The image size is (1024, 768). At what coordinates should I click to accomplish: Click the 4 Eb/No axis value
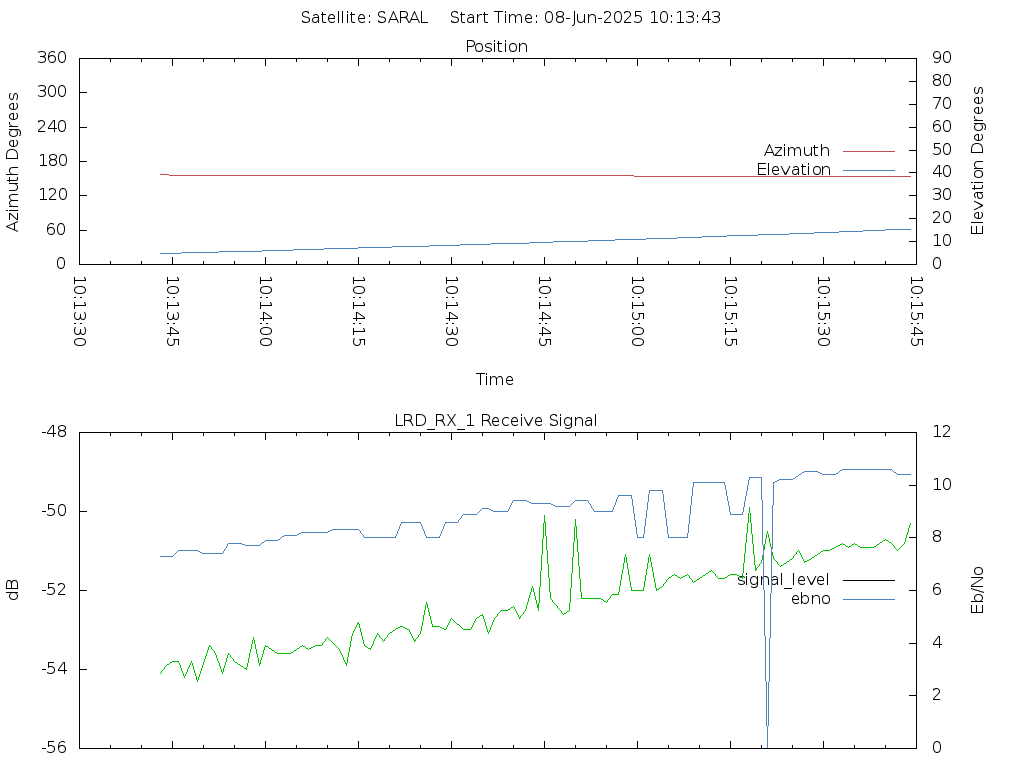point(937,642)
